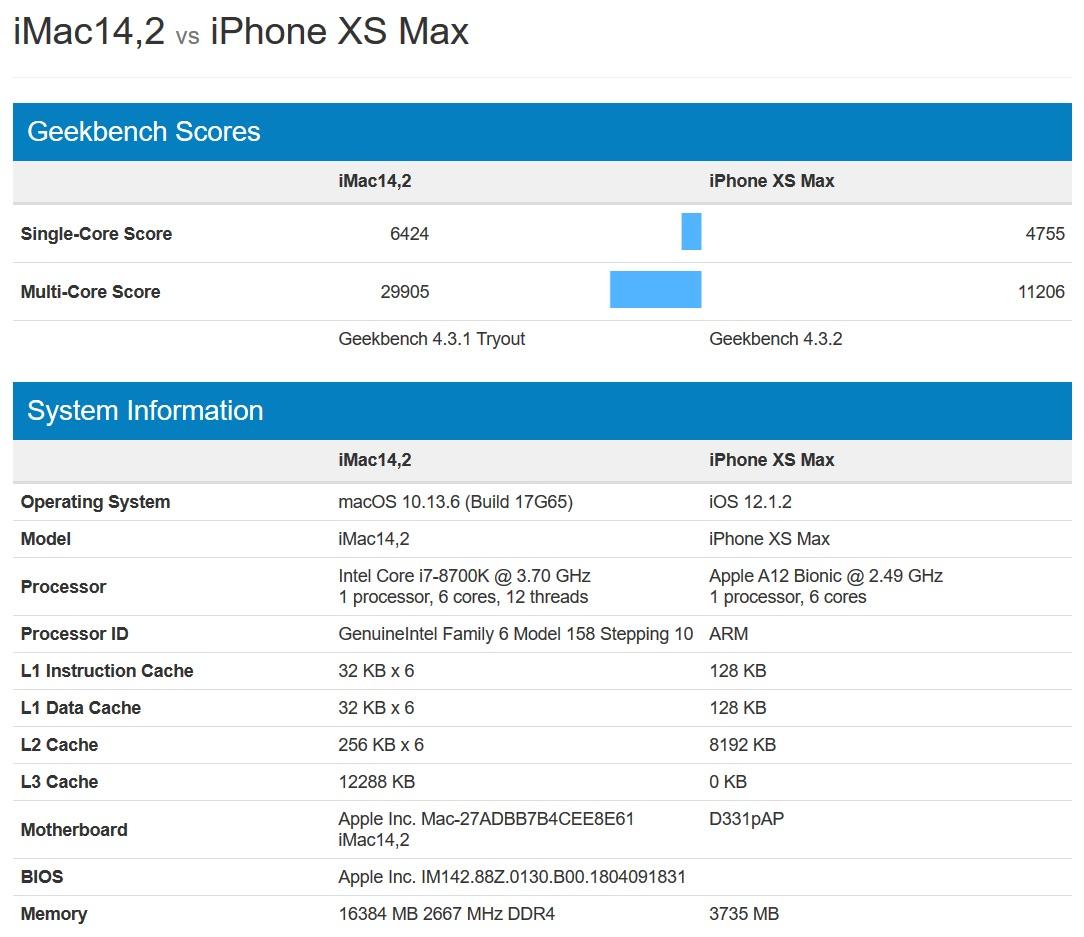Select the Apple A12 Bionic processor entry

click(x=824, y=576)
